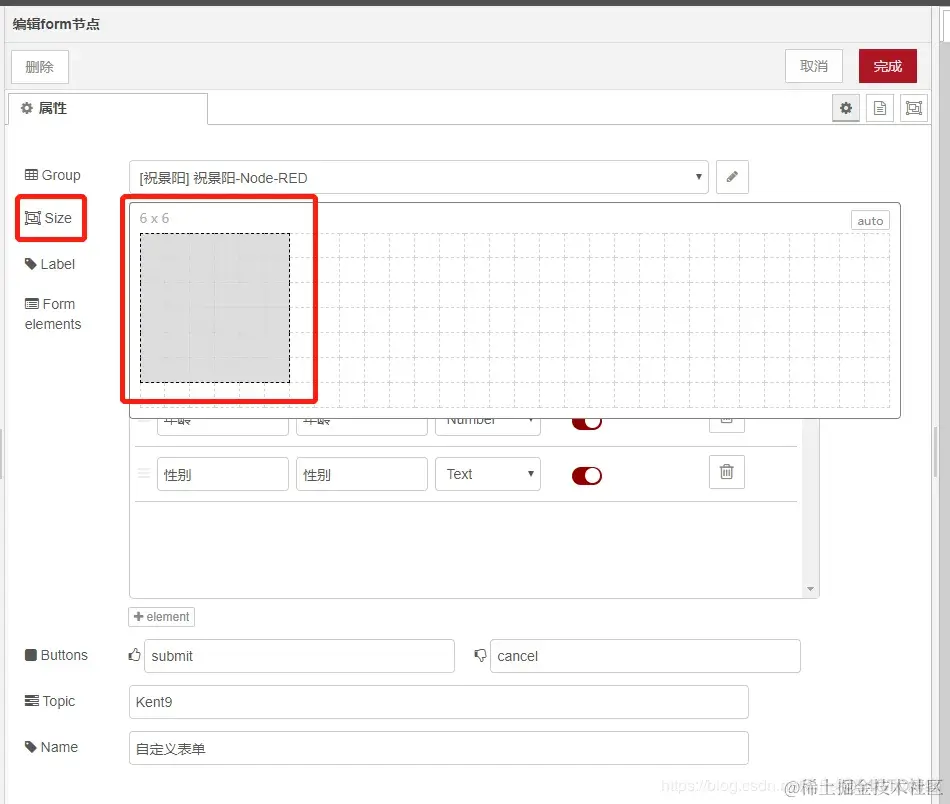Click the thumbs-down icon beside cancel

tap(480, 655)
